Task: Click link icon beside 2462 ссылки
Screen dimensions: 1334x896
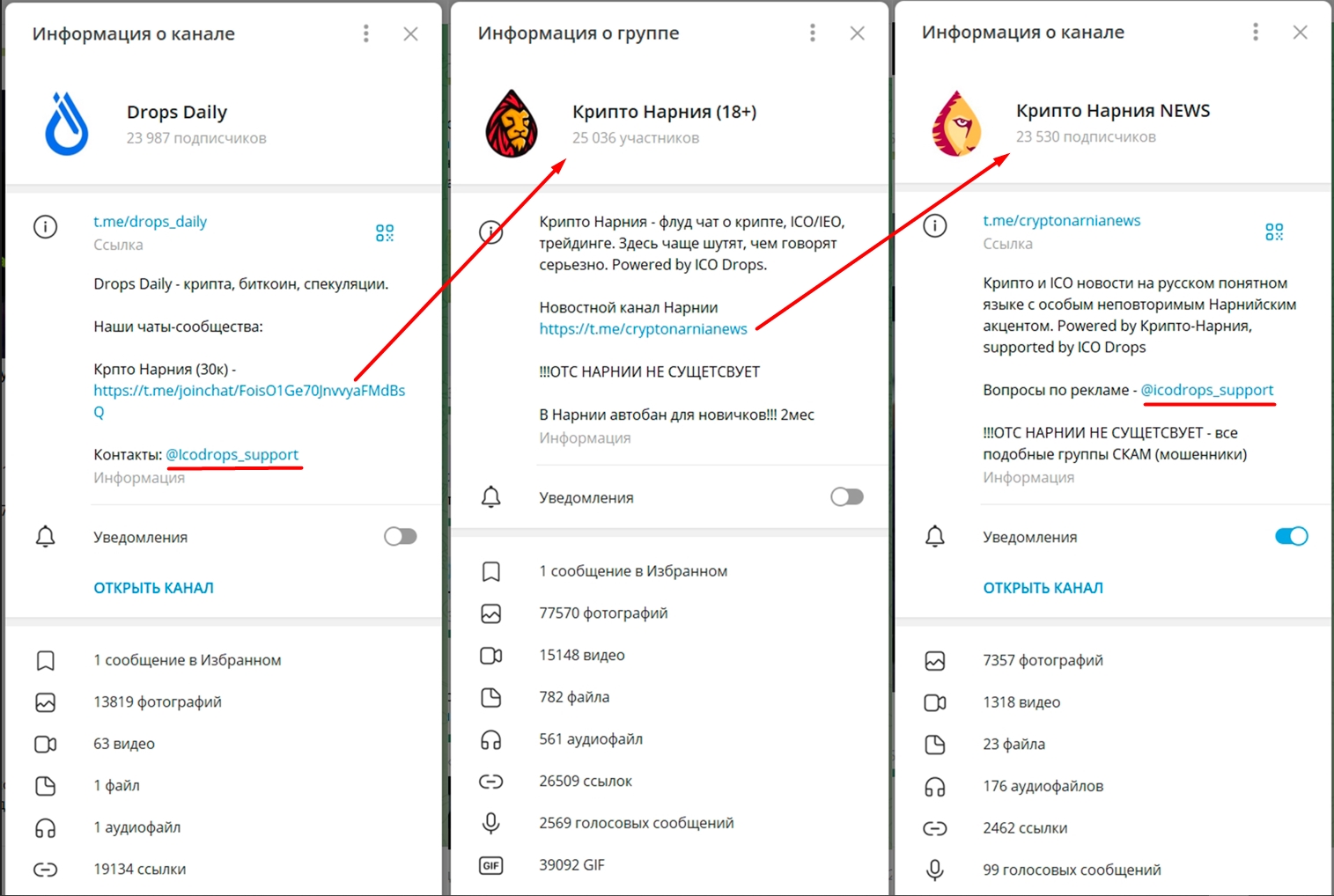Action: coord(935,828)
